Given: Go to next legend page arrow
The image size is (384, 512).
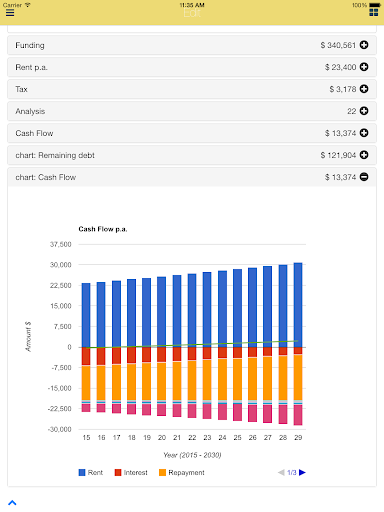Looking at the screenshot, I should click(302, 472).
